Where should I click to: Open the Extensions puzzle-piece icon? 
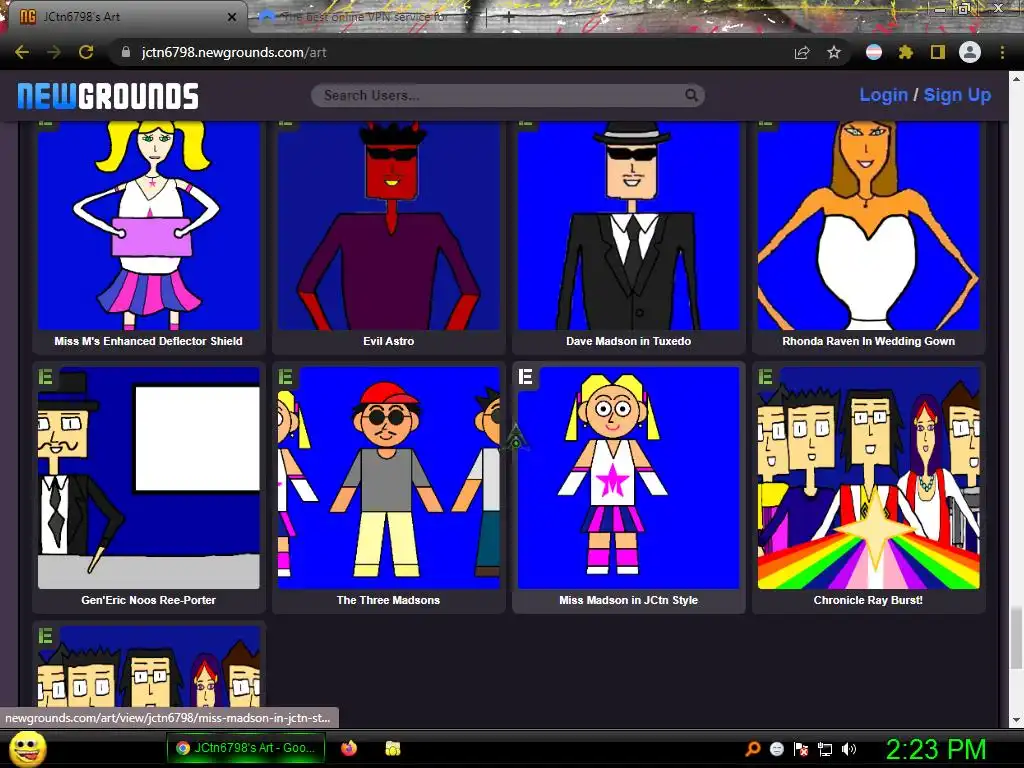point(905,52)
